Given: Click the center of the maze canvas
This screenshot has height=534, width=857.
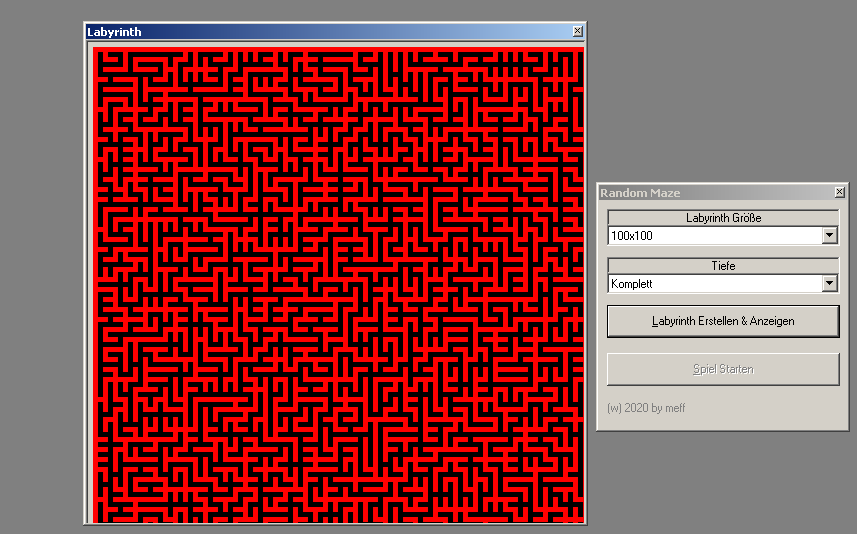Looking at the screenshot, I should click(x=338, y=284).
